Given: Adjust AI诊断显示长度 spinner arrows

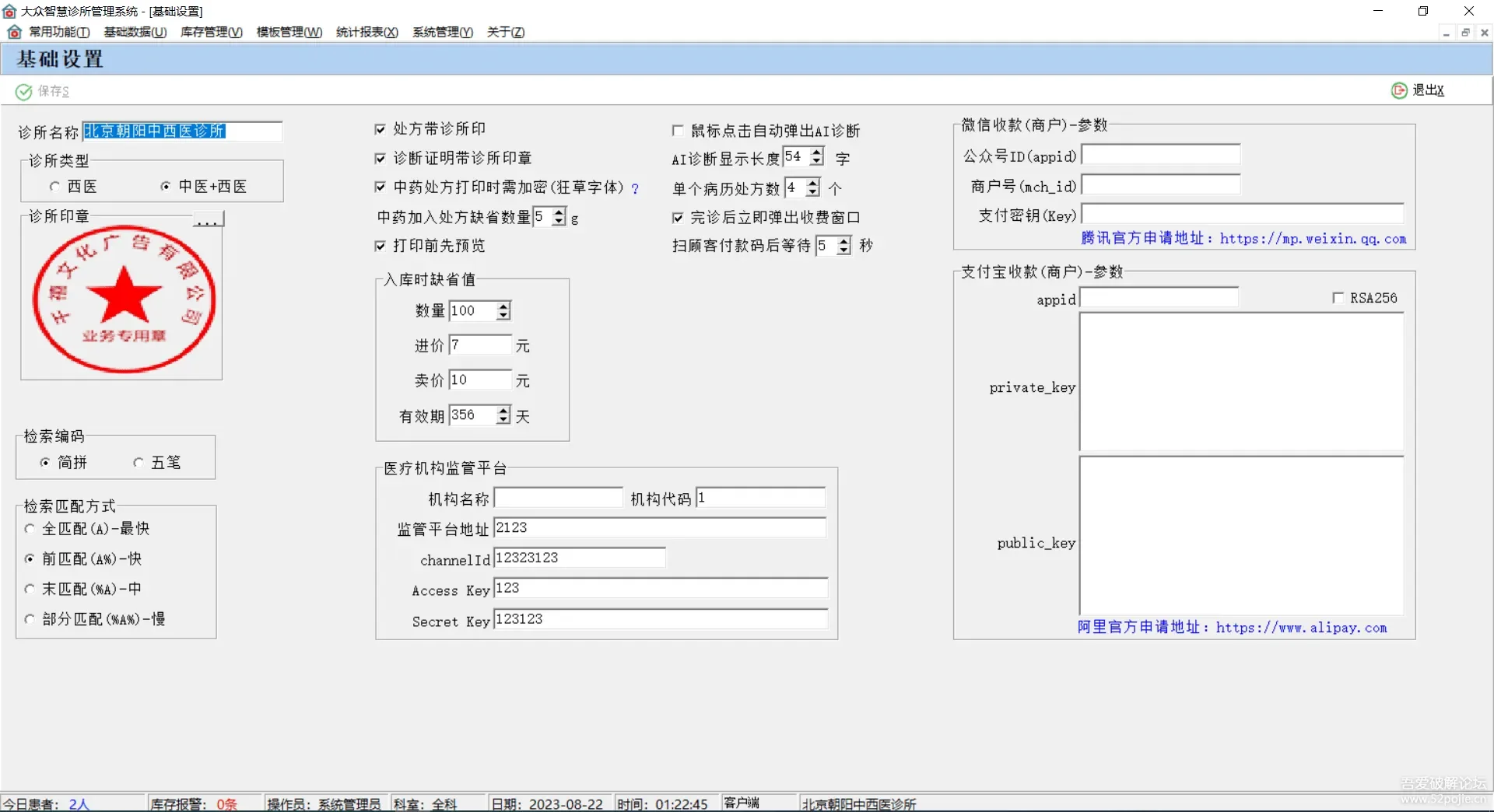Looking at the screenshot, I should coord(816,156).
